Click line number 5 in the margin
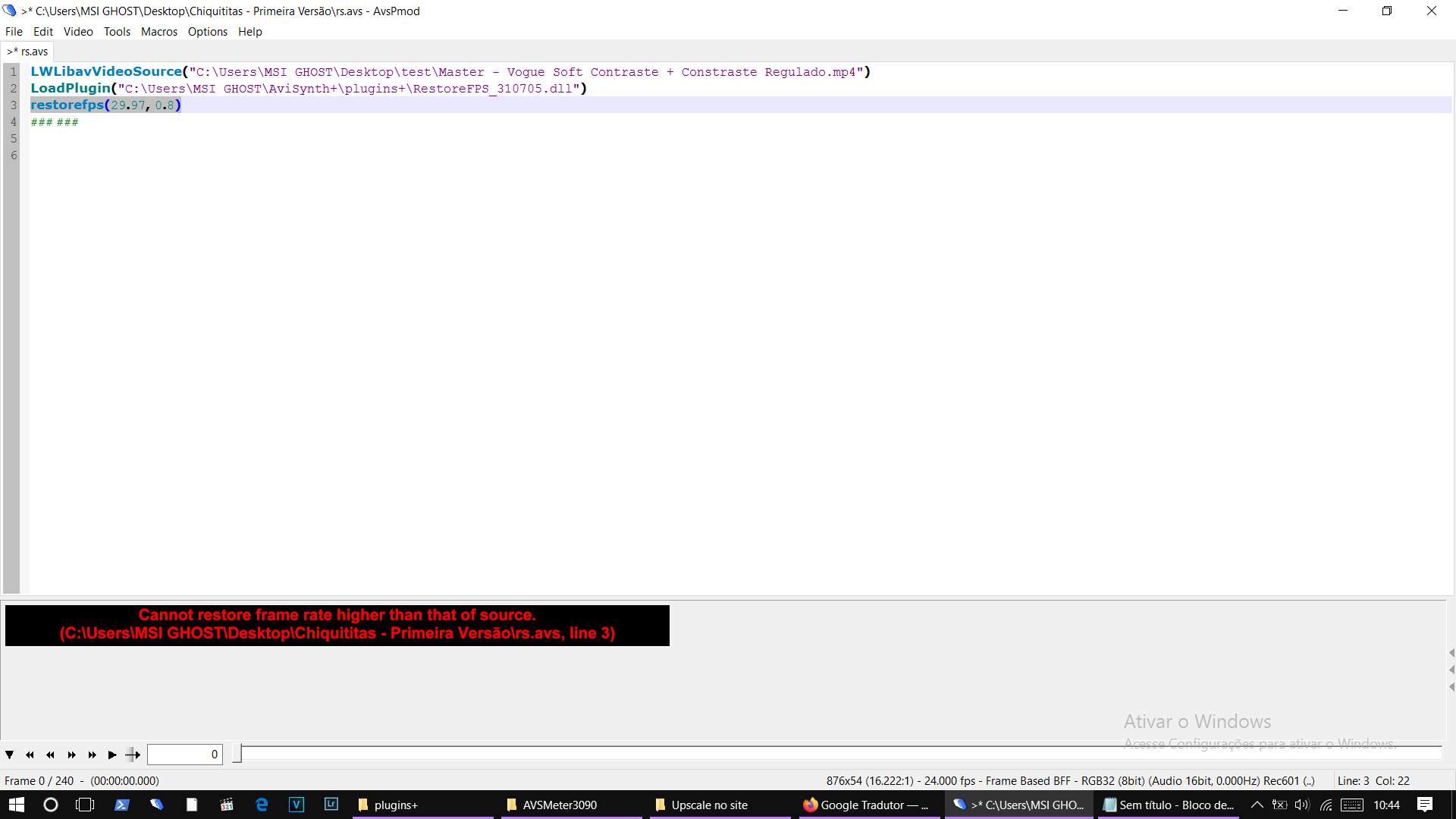Viewport: 1456px width, 819px height. (x=14, y=139)
